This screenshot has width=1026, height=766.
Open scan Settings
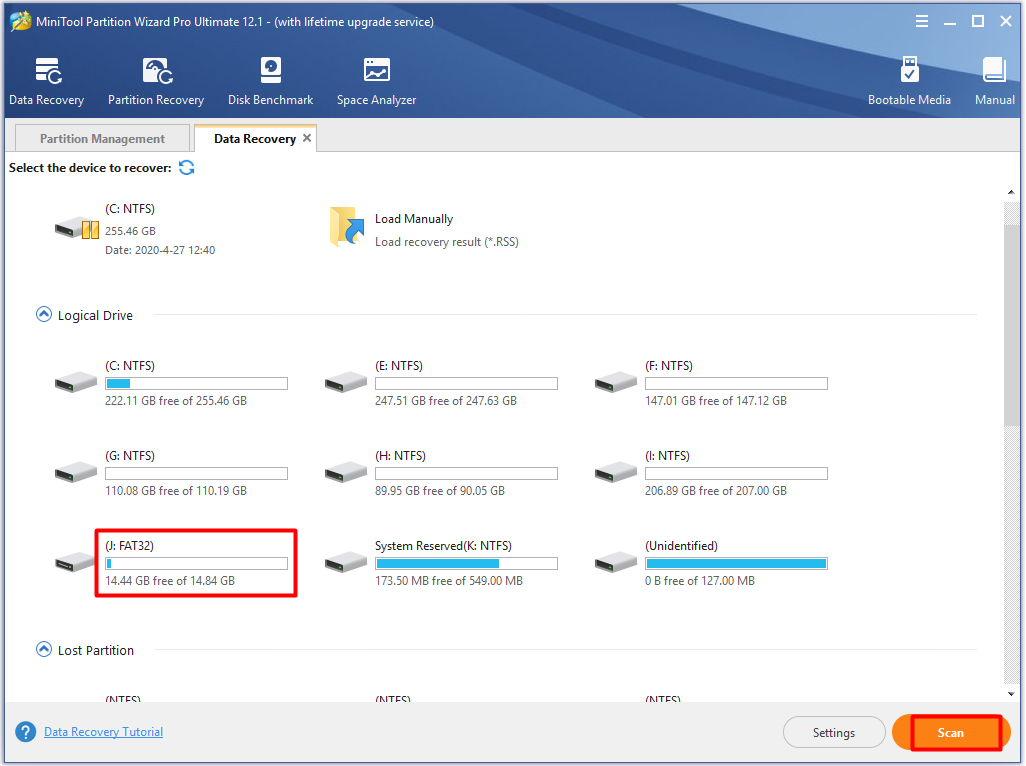point(834,733)
